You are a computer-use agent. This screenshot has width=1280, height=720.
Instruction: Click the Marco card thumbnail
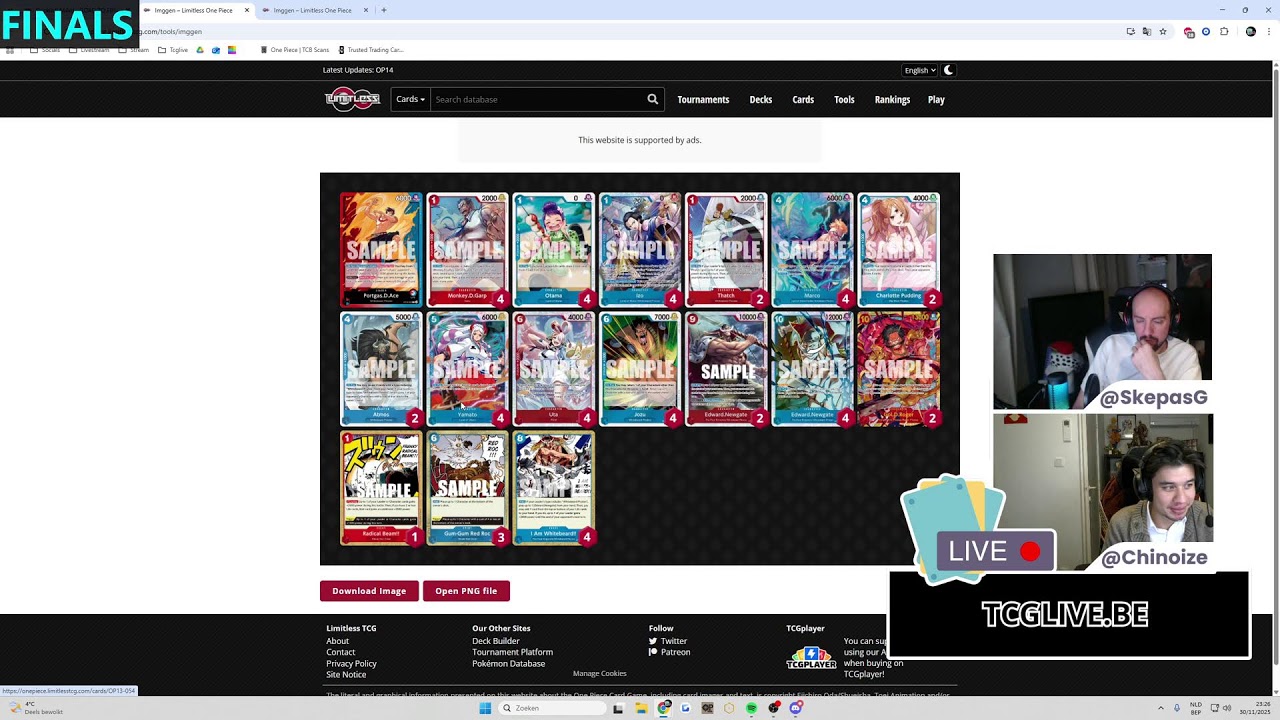pos(811,249)
